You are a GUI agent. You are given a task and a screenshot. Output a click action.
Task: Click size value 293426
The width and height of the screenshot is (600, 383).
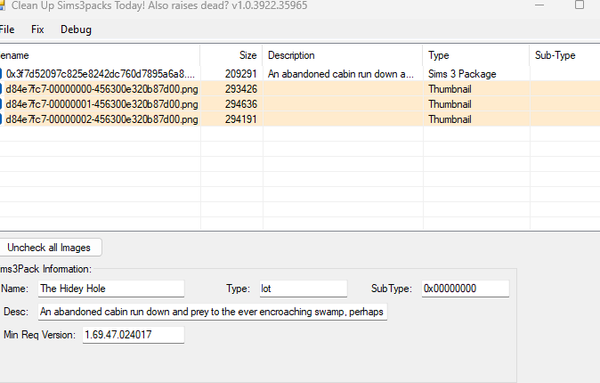[x=241, y=89]
